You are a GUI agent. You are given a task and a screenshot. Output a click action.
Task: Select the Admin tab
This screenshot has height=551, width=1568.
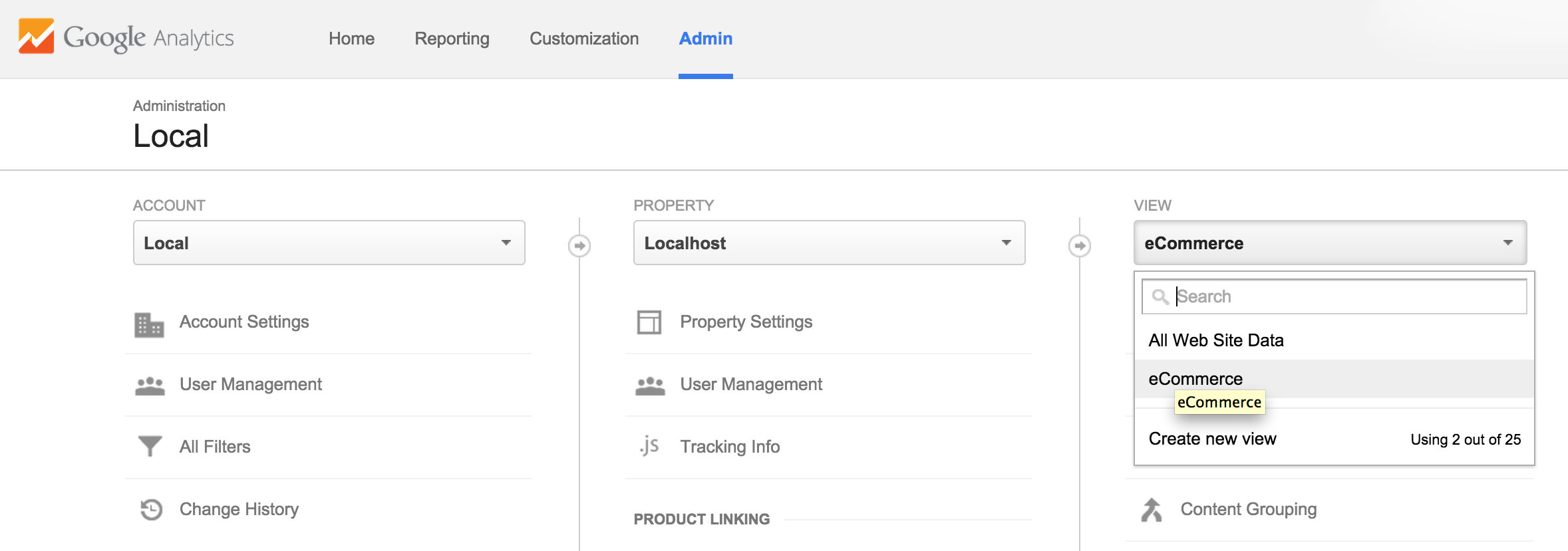coord(706,39)
